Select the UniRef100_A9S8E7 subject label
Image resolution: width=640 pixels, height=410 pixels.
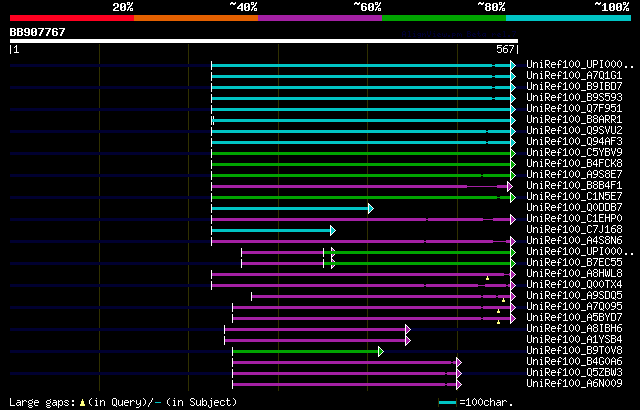tap(574, 175)
